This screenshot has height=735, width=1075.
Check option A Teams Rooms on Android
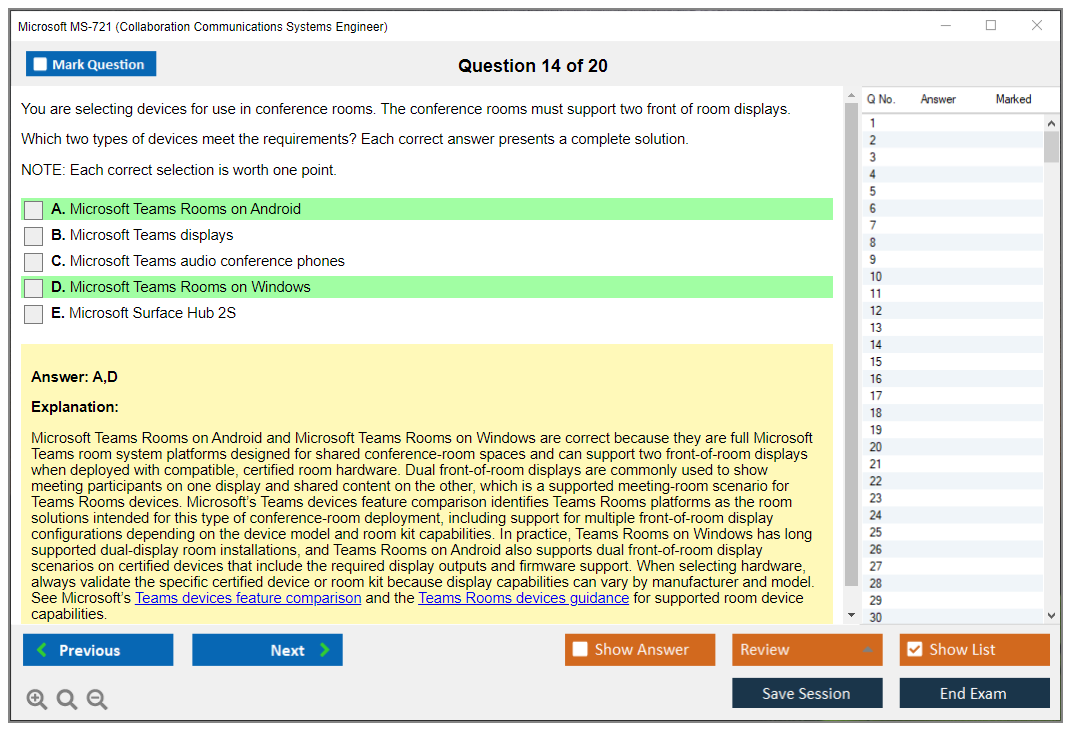point(34,210)
